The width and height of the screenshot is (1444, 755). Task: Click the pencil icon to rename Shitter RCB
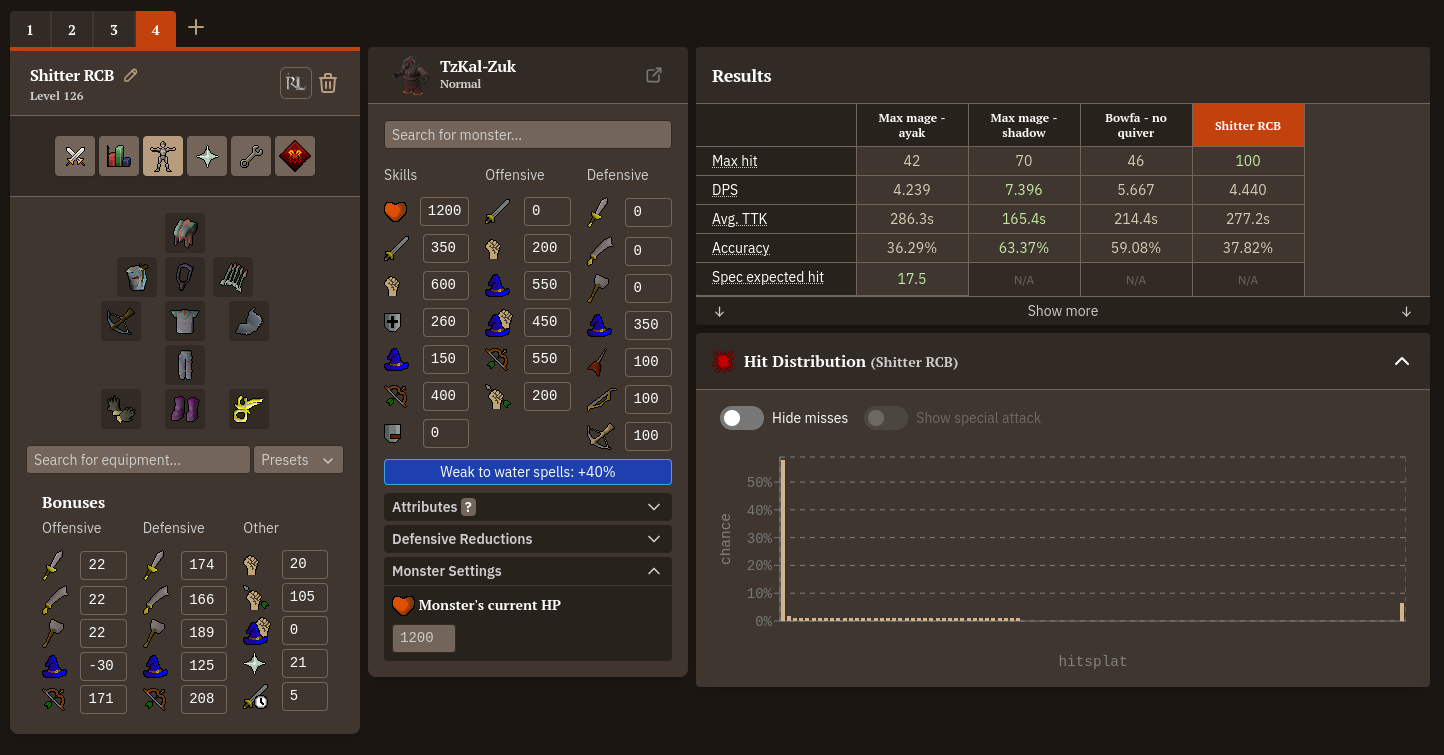(131, 76)
